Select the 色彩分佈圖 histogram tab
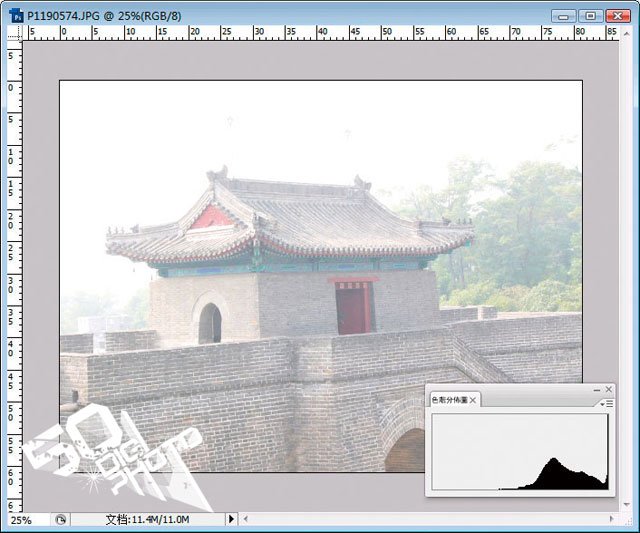 (449, 400)
